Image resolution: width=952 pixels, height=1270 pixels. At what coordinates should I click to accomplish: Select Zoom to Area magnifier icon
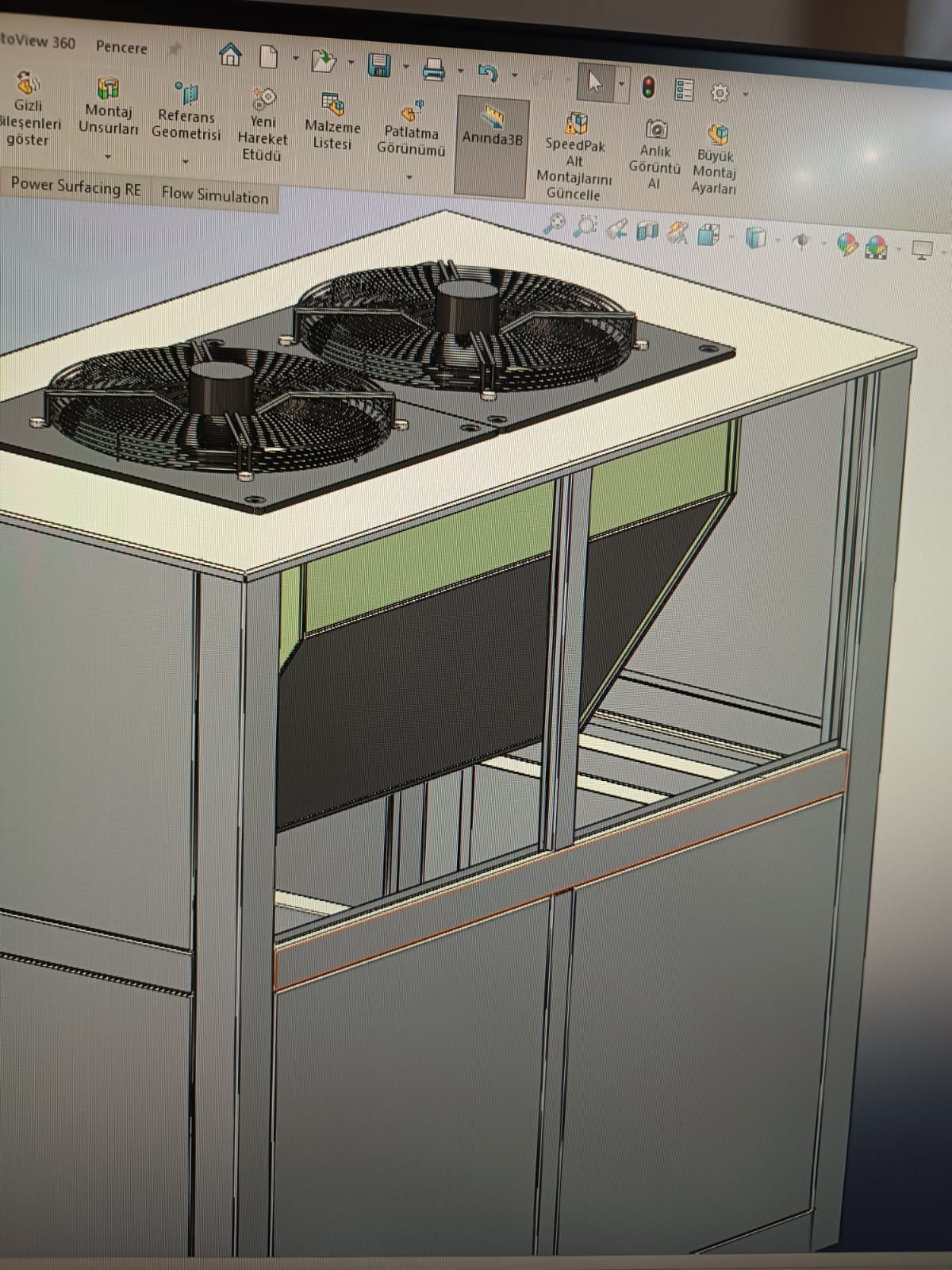click(585, 227)
